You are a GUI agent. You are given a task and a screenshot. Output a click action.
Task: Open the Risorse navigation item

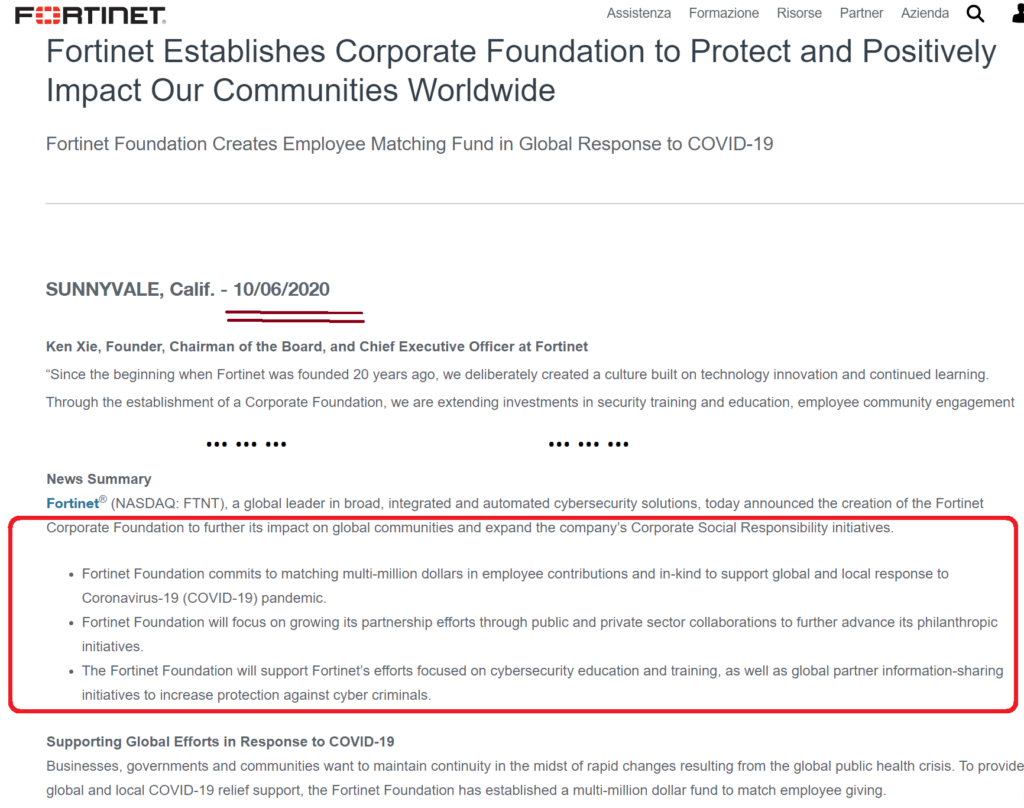click(x=799, y=13)
